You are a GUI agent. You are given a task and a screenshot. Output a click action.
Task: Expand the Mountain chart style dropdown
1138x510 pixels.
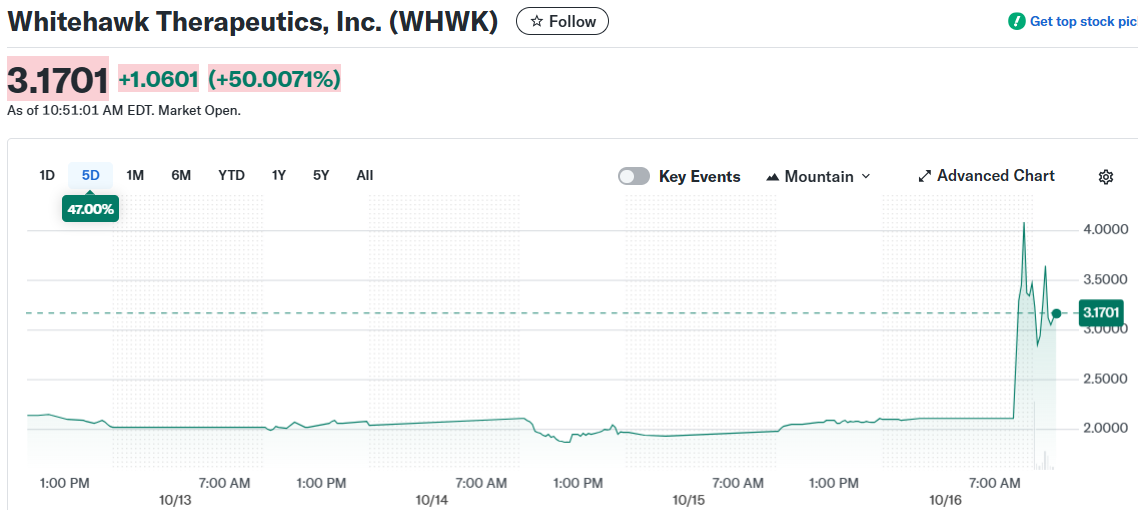pyautogui.click(x=865, y=176)
